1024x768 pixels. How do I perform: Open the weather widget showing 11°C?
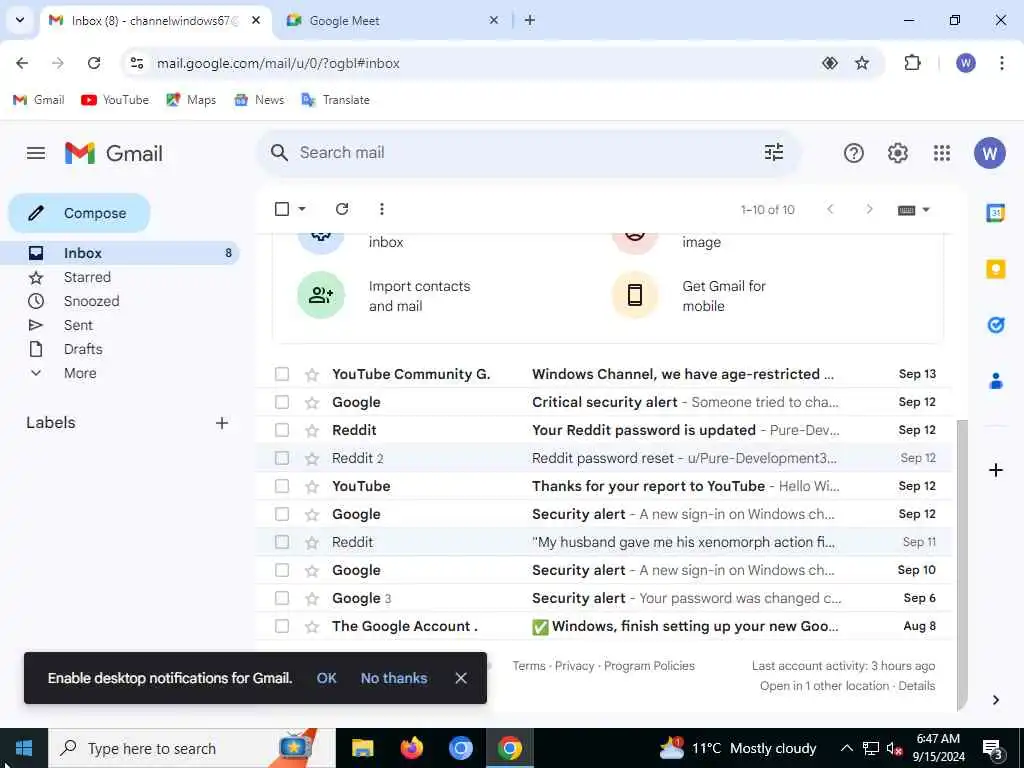tap(738, 748)
